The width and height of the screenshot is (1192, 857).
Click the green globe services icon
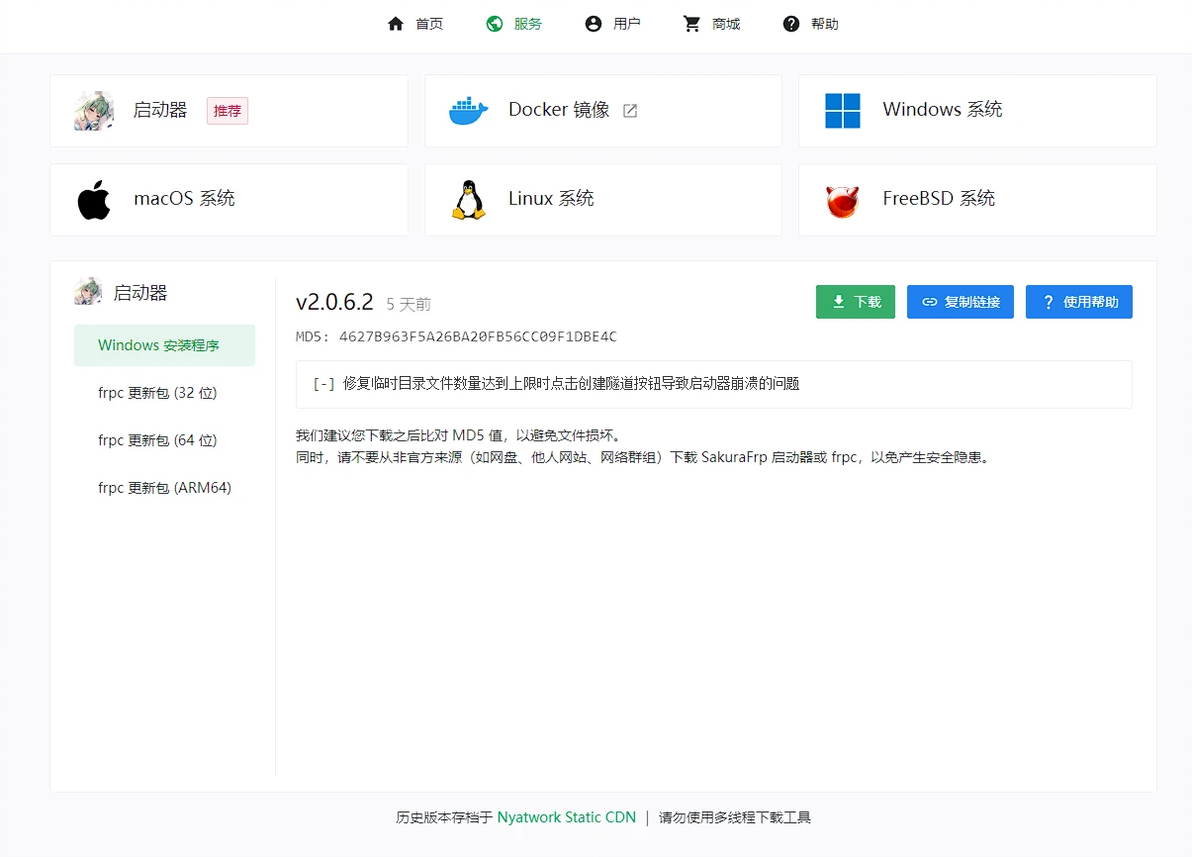[x=494, y=24]
